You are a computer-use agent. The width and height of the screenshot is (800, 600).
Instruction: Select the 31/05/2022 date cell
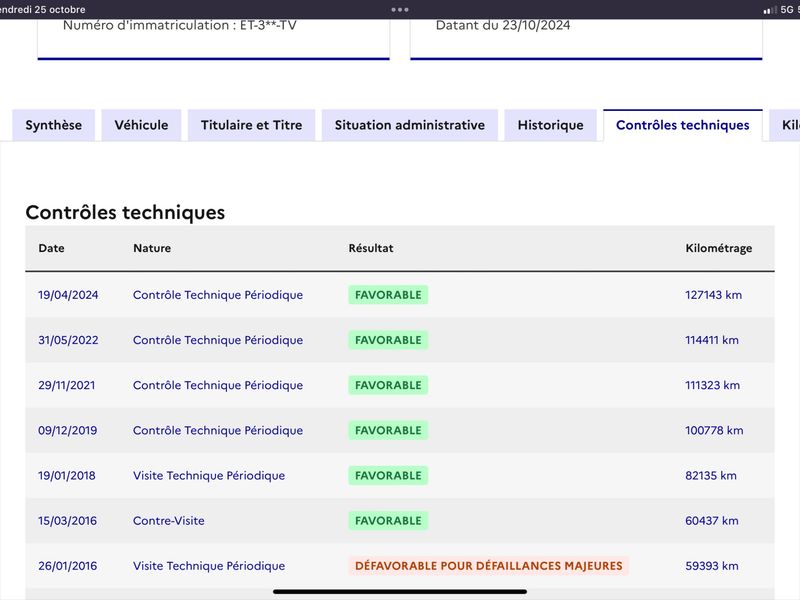point(68,340)
